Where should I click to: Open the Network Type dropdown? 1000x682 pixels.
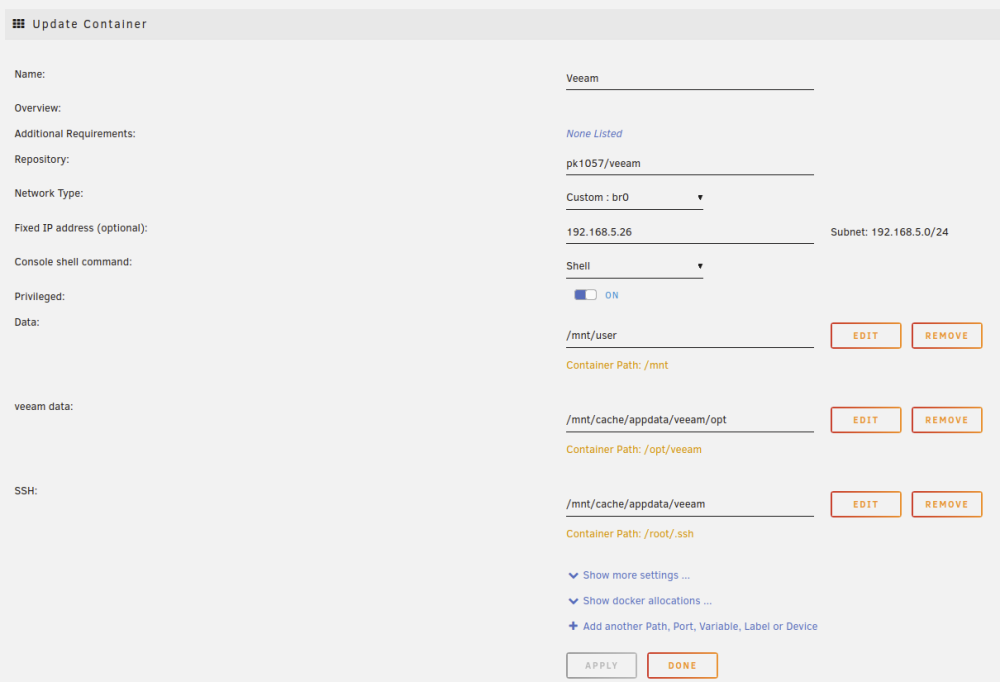click(x=634, y=198)
